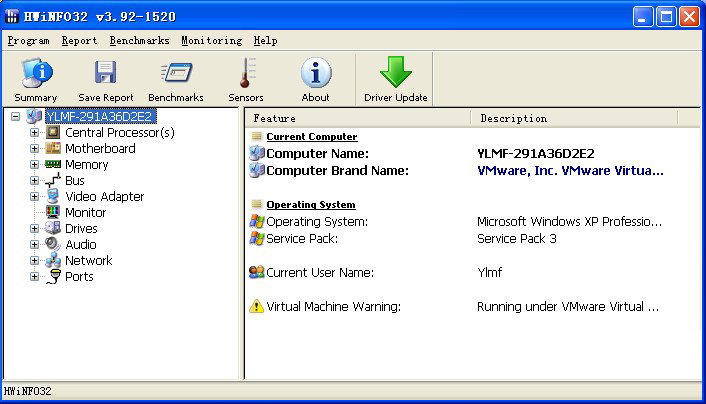This screenshot has height=404, width=706.
Task: Click the Feature column header
Action: click(x=357, y=118)
